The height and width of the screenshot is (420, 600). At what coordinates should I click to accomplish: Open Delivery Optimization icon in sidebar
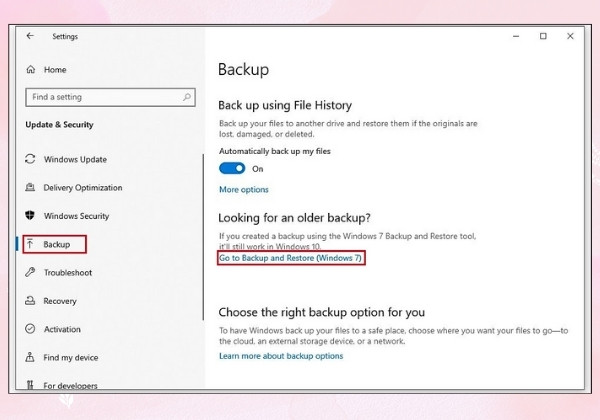click(30, 187)
